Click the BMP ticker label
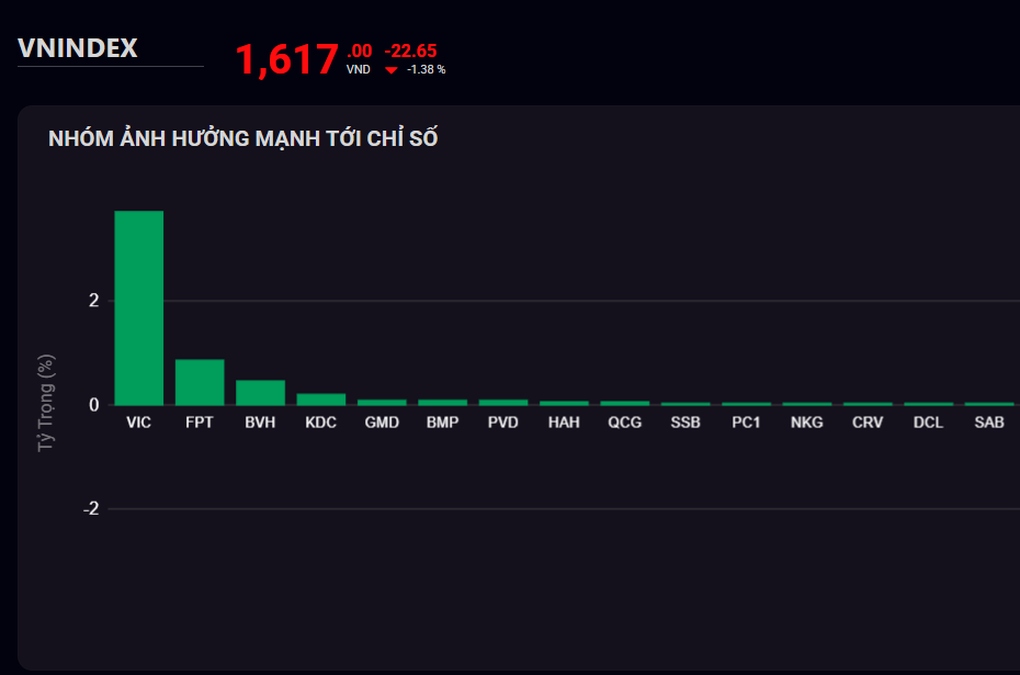 [x=442, y=423]
